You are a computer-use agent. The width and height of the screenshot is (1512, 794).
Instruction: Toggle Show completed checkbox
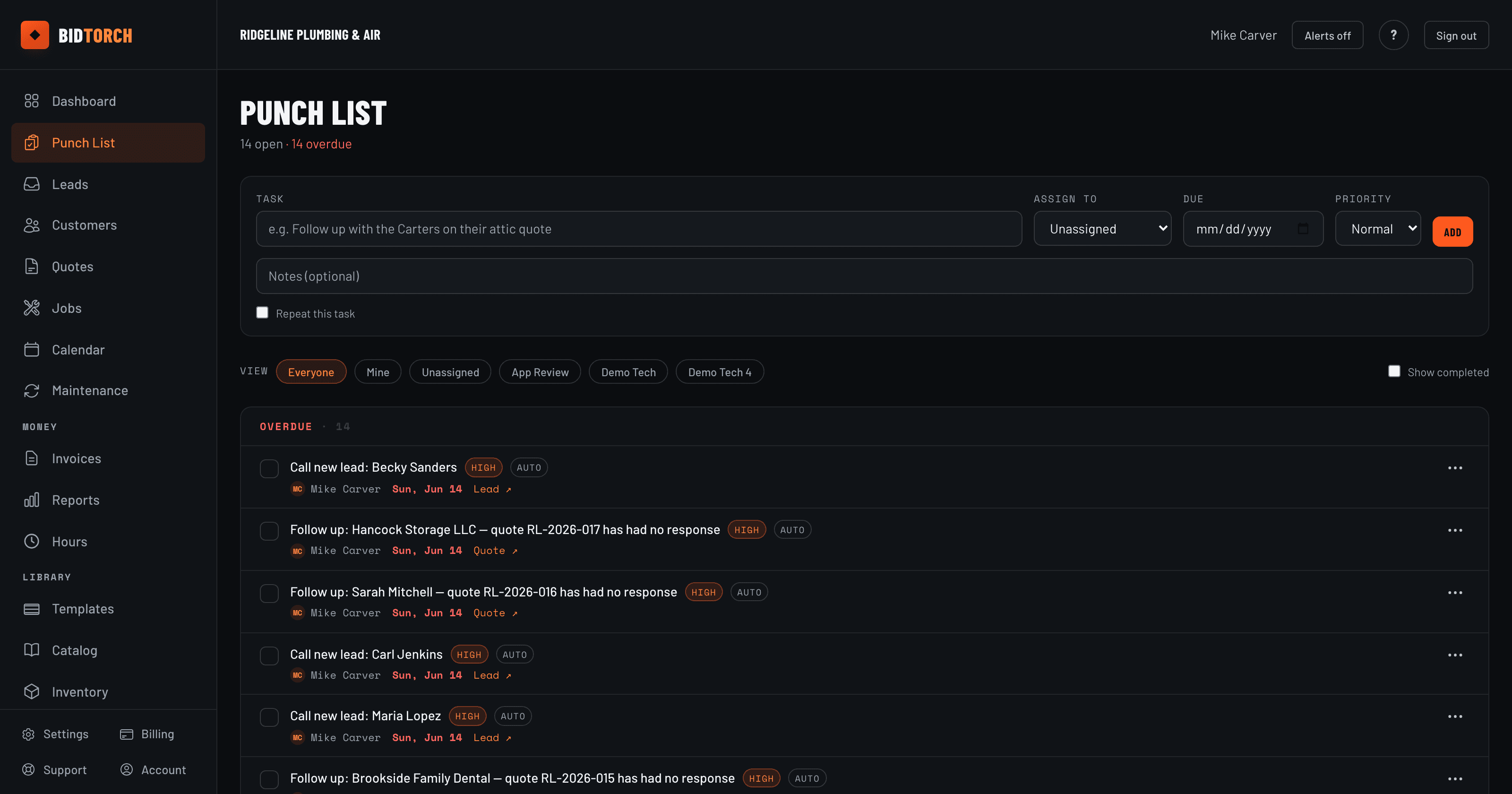(1394, 371)
